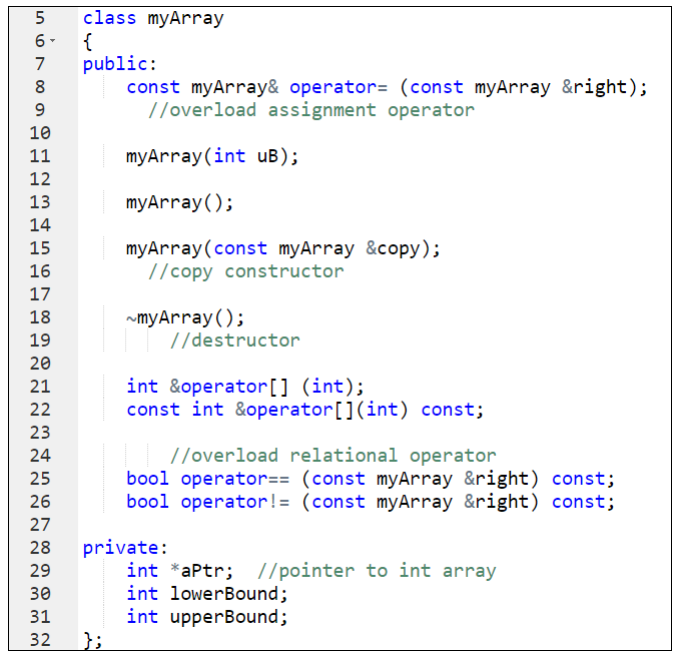This screenshot has height=652, width=673.
Task: Click line number 5 in the gutter
Action: (x=40, y=18)
